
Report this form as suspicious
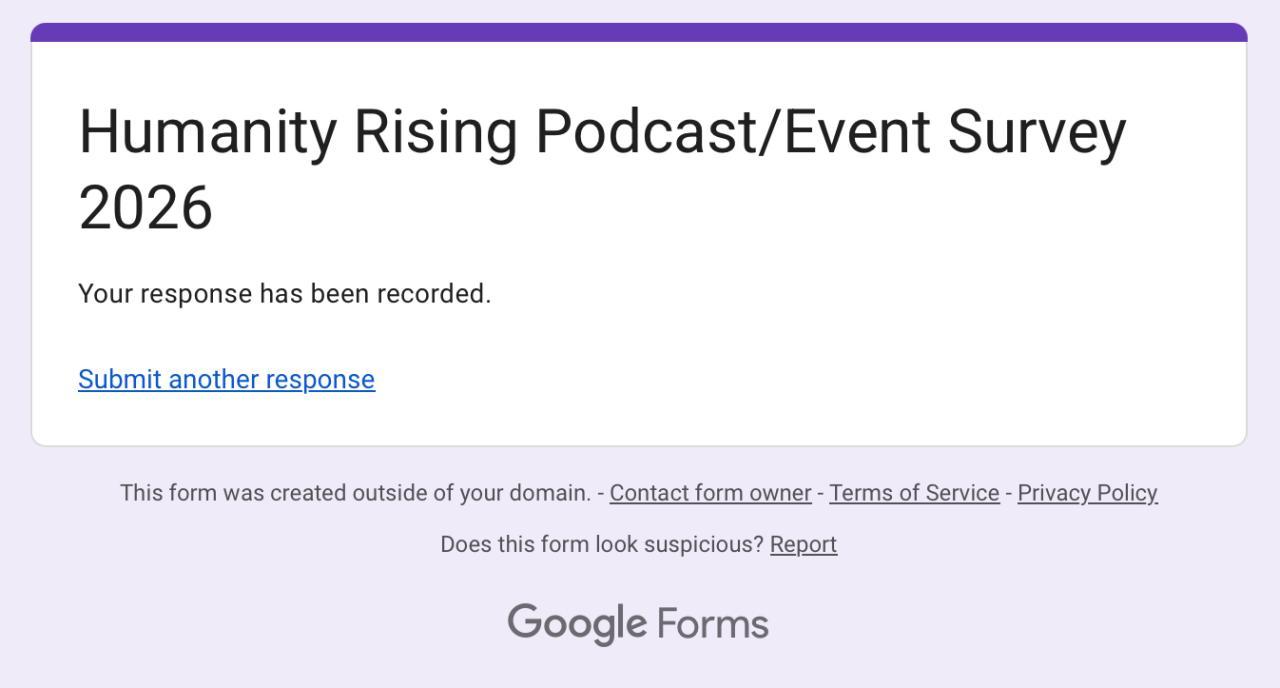803,544
